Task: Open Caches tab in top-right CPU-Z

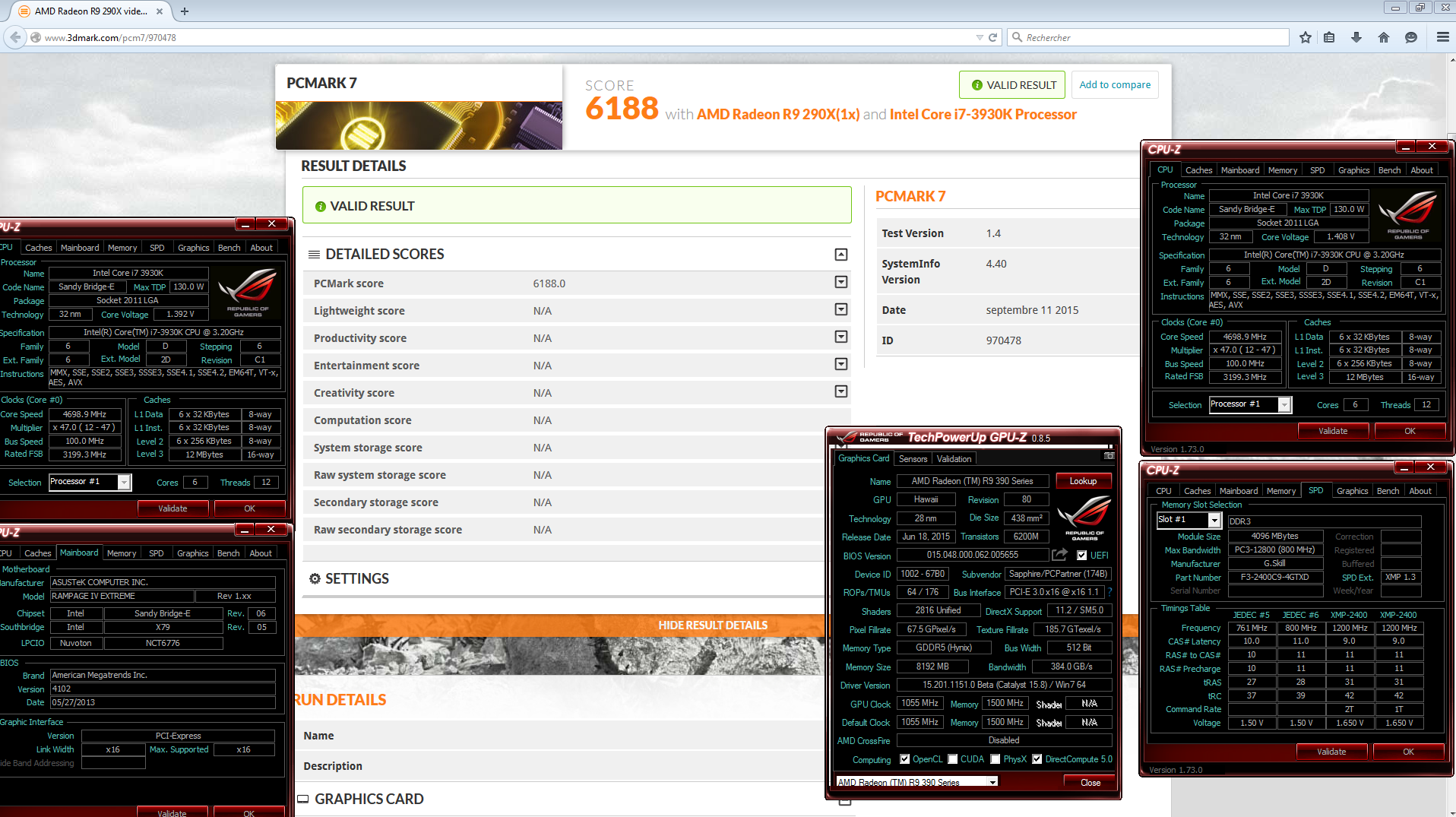Action: point(1198,170)
